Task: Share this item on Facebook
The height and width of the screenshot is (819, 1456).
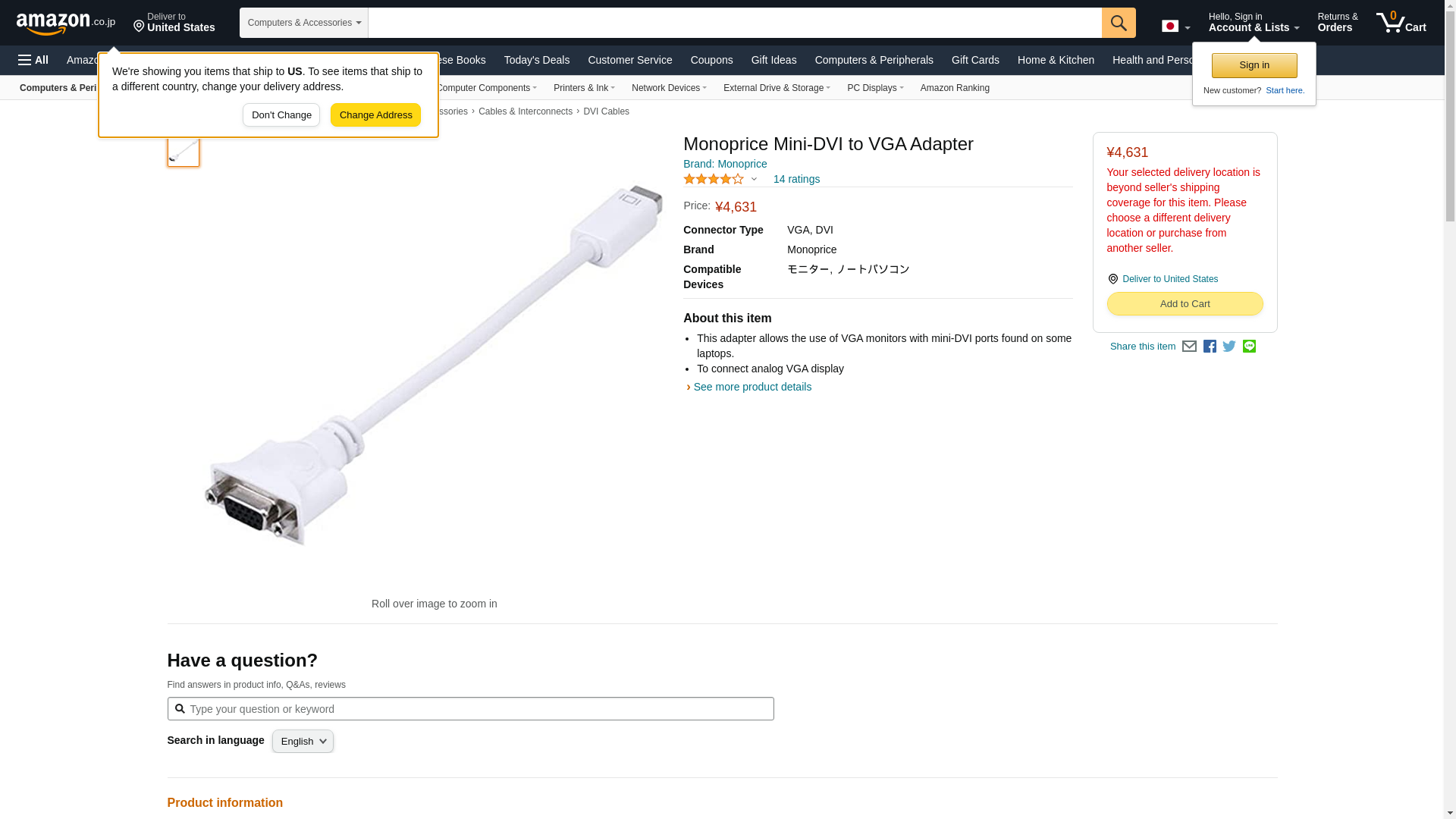Action: pos(1210,347)
